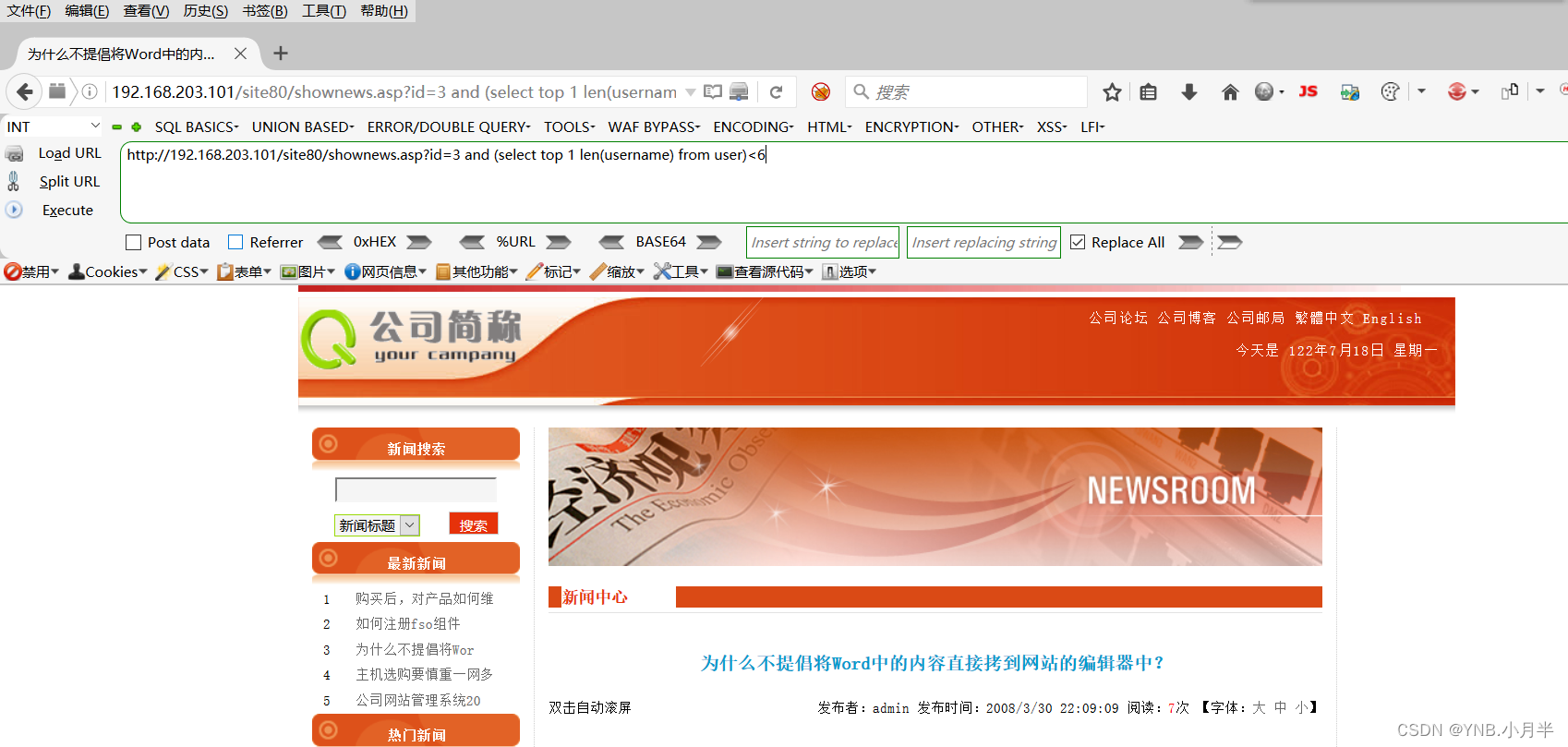Decode hex with arrow left of 0xHEX
This screenshot has height=747, width=1568.
[330, 242]
